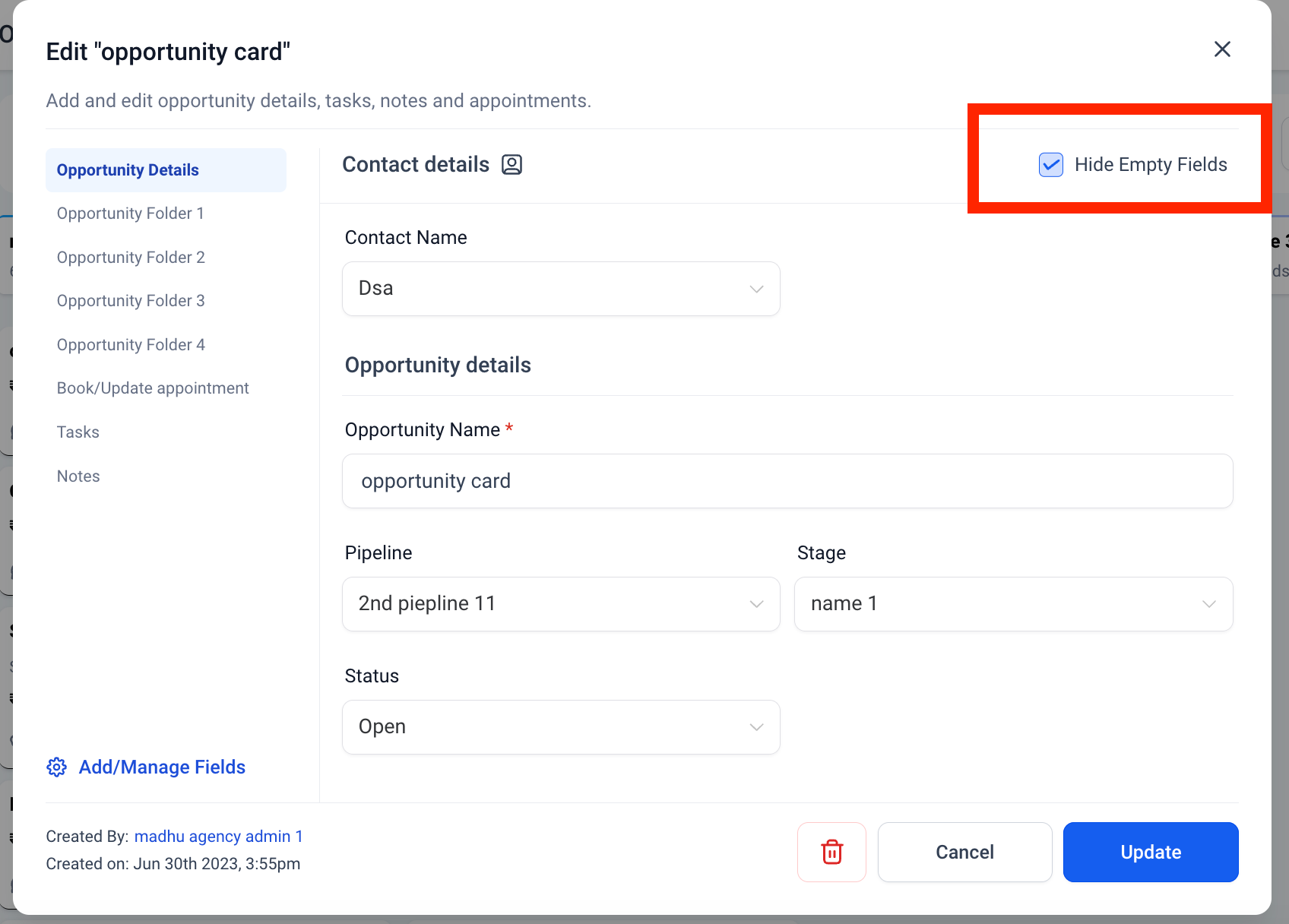Click the gear icon next to Add/Manage Fields
This screenshot has height=924, width=1289.
point(57,767)
